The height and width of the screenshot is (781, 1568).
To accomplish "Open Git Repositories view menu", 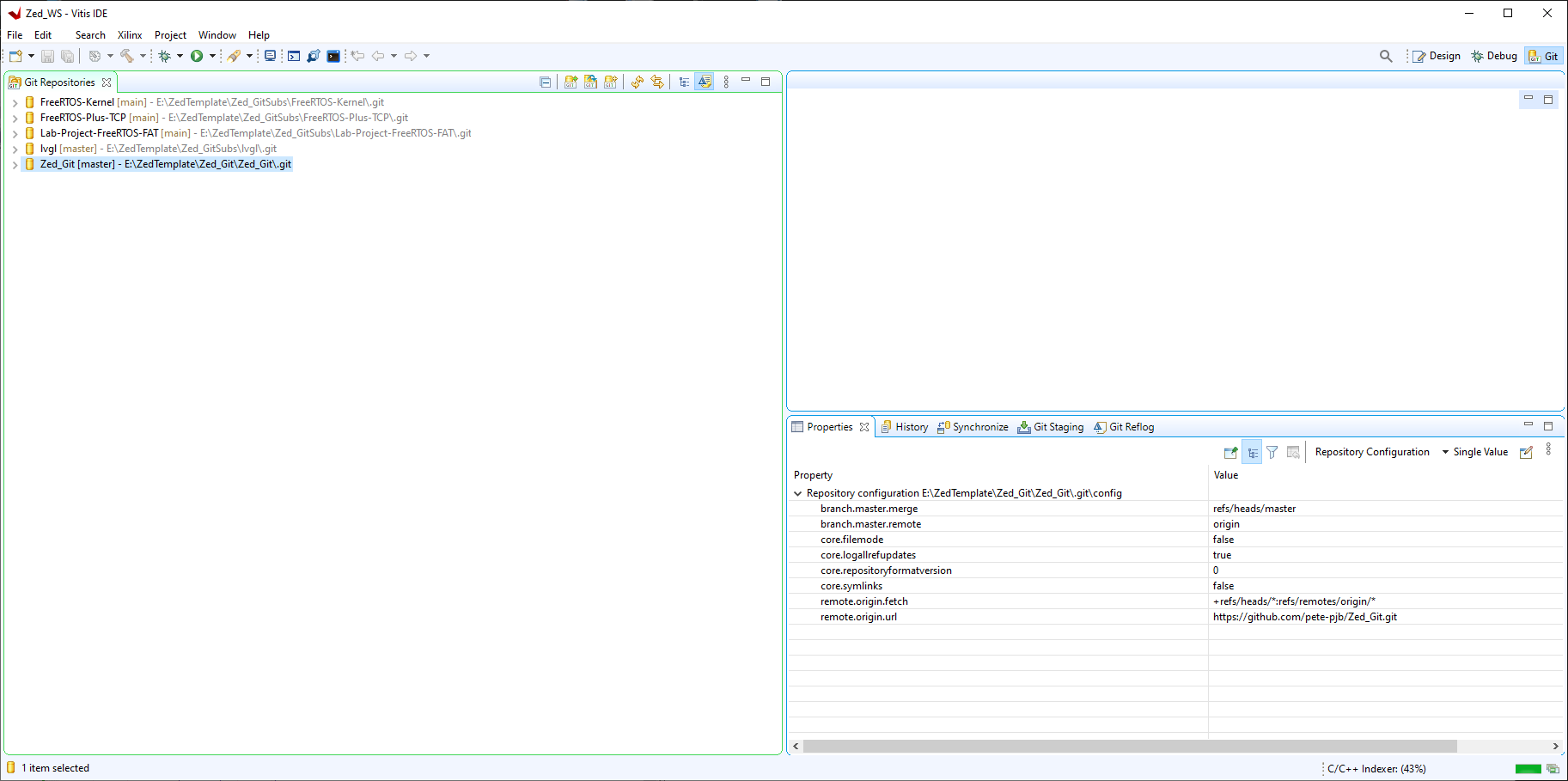I will (x=726, y=82).
